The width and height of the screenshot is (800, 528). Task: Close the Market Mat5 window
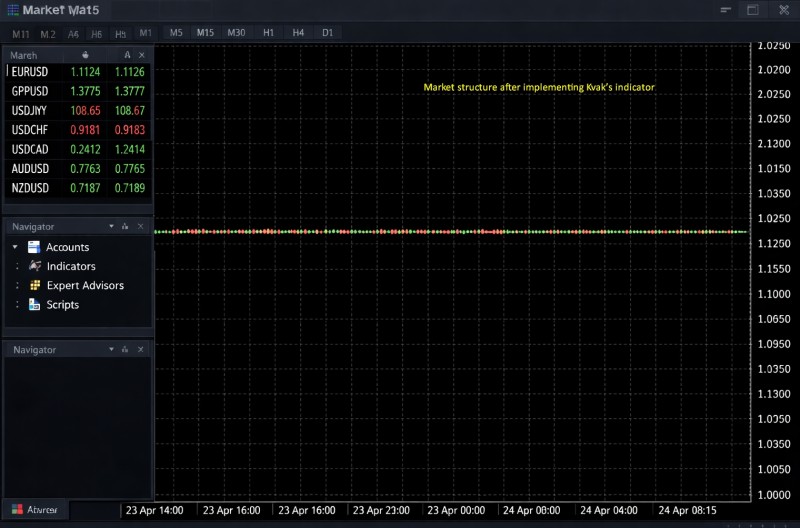click(x=784, y=10)
